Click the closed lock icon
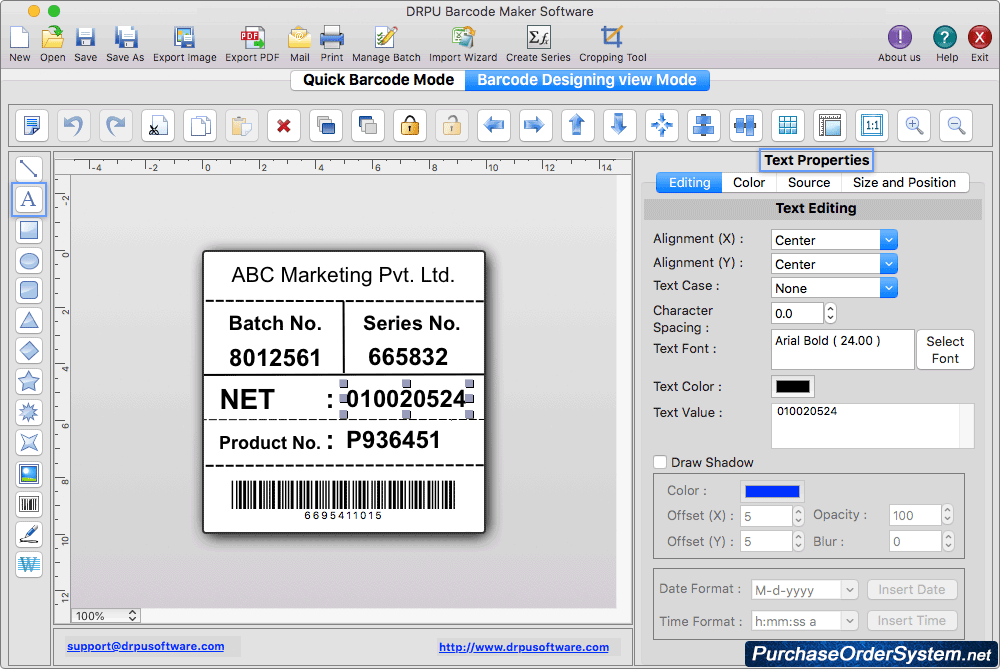 (409, 125)
